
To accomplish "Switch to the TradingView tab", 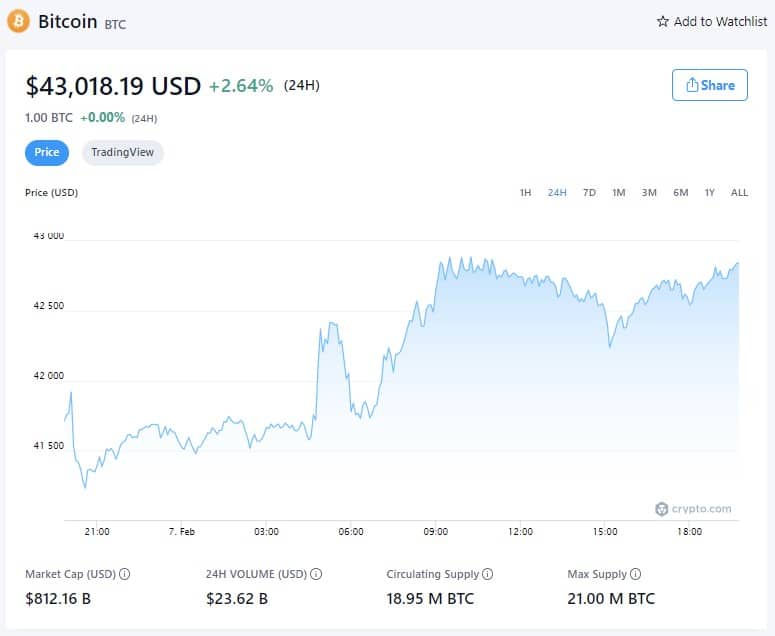I will (x=123, y=152).
